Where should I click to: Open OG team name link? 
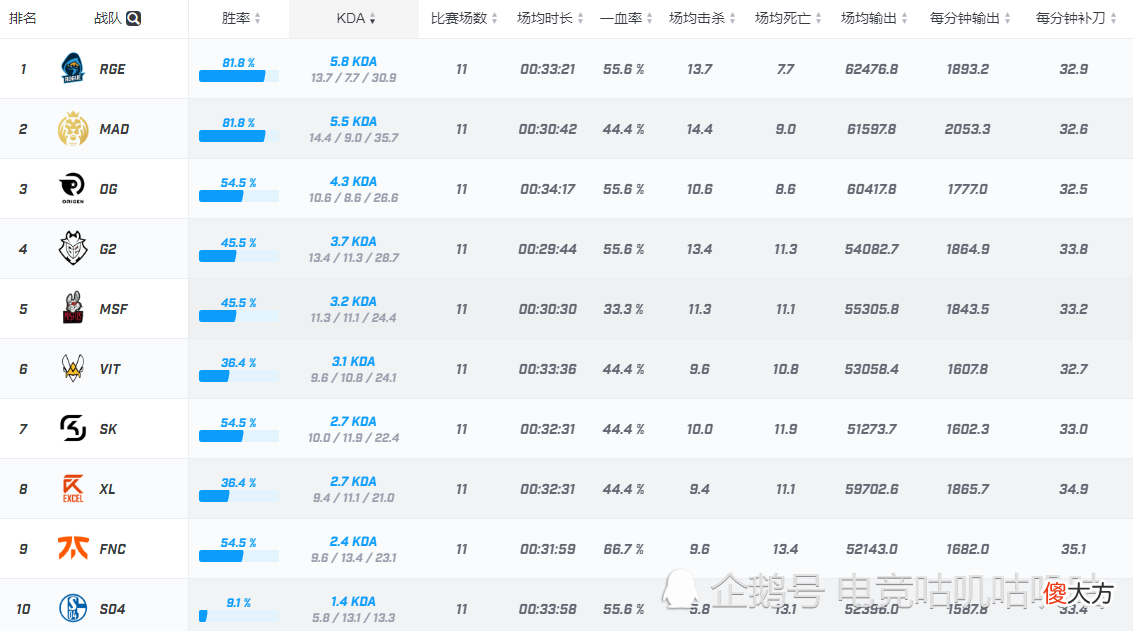pos(108,189)
